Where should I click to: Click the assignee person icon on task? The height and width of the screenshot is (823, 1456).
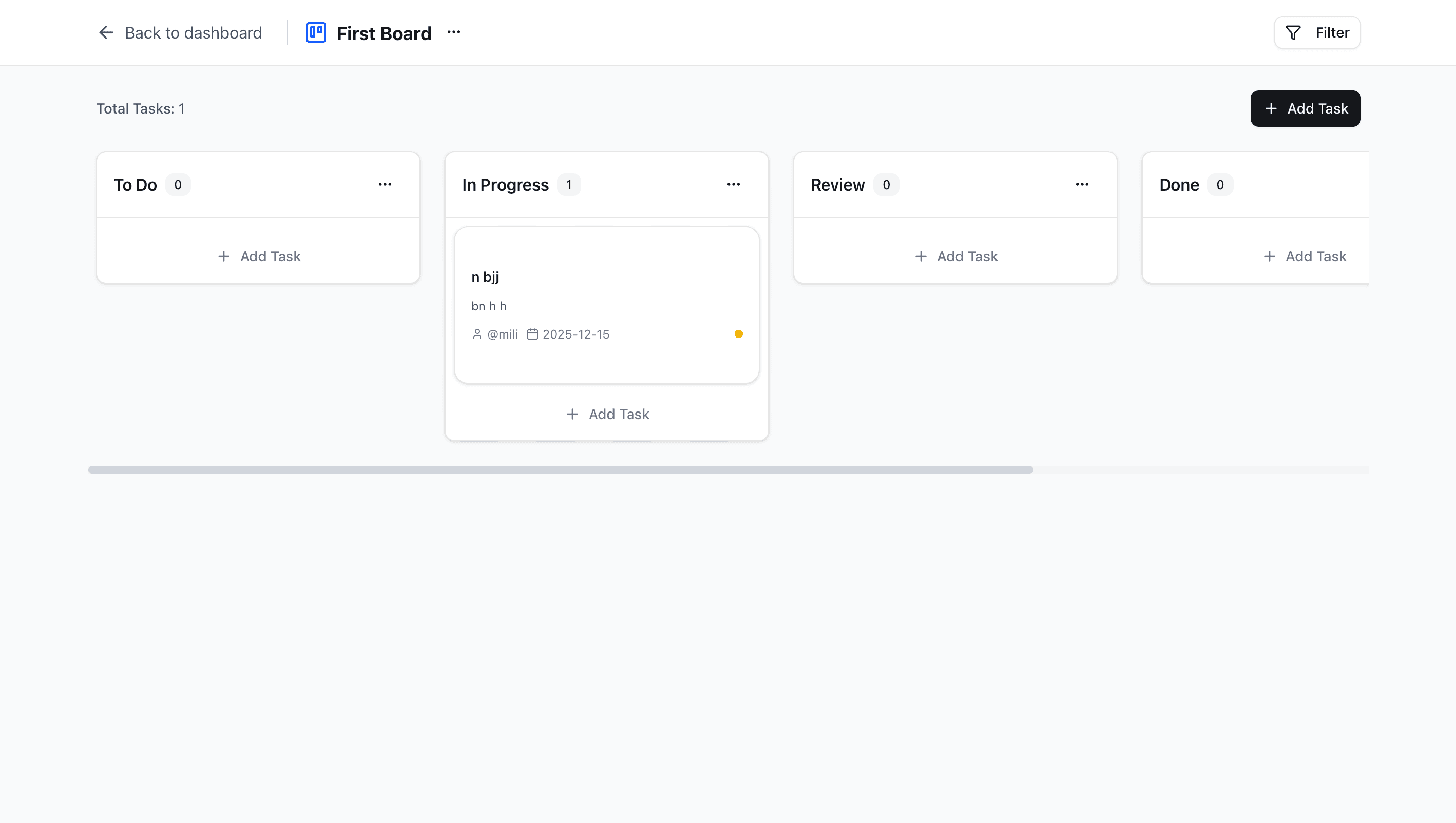point(477,334)
